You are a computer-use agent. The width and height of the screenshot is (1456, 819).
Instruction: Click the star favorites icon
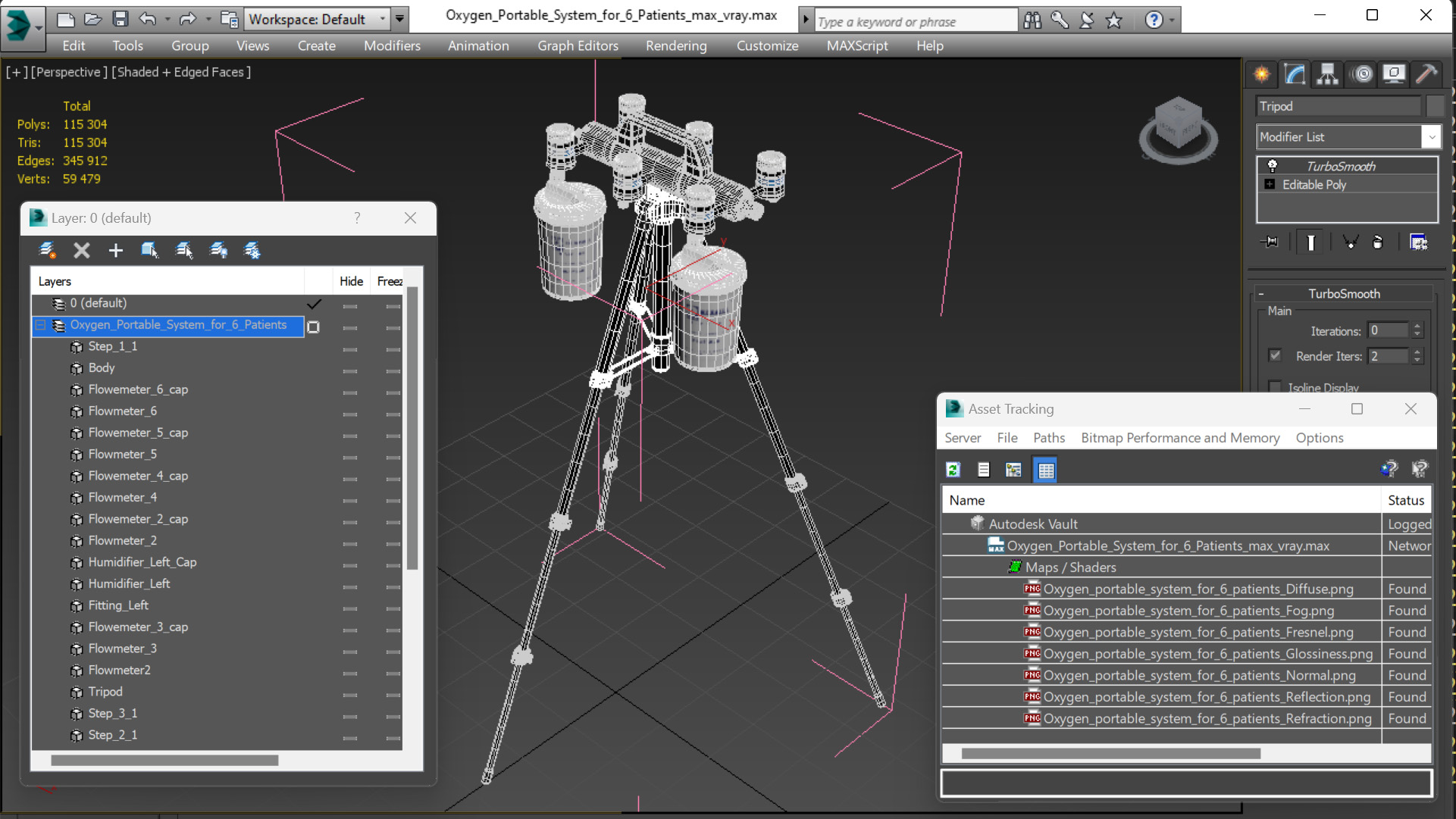click(1113, 20)
